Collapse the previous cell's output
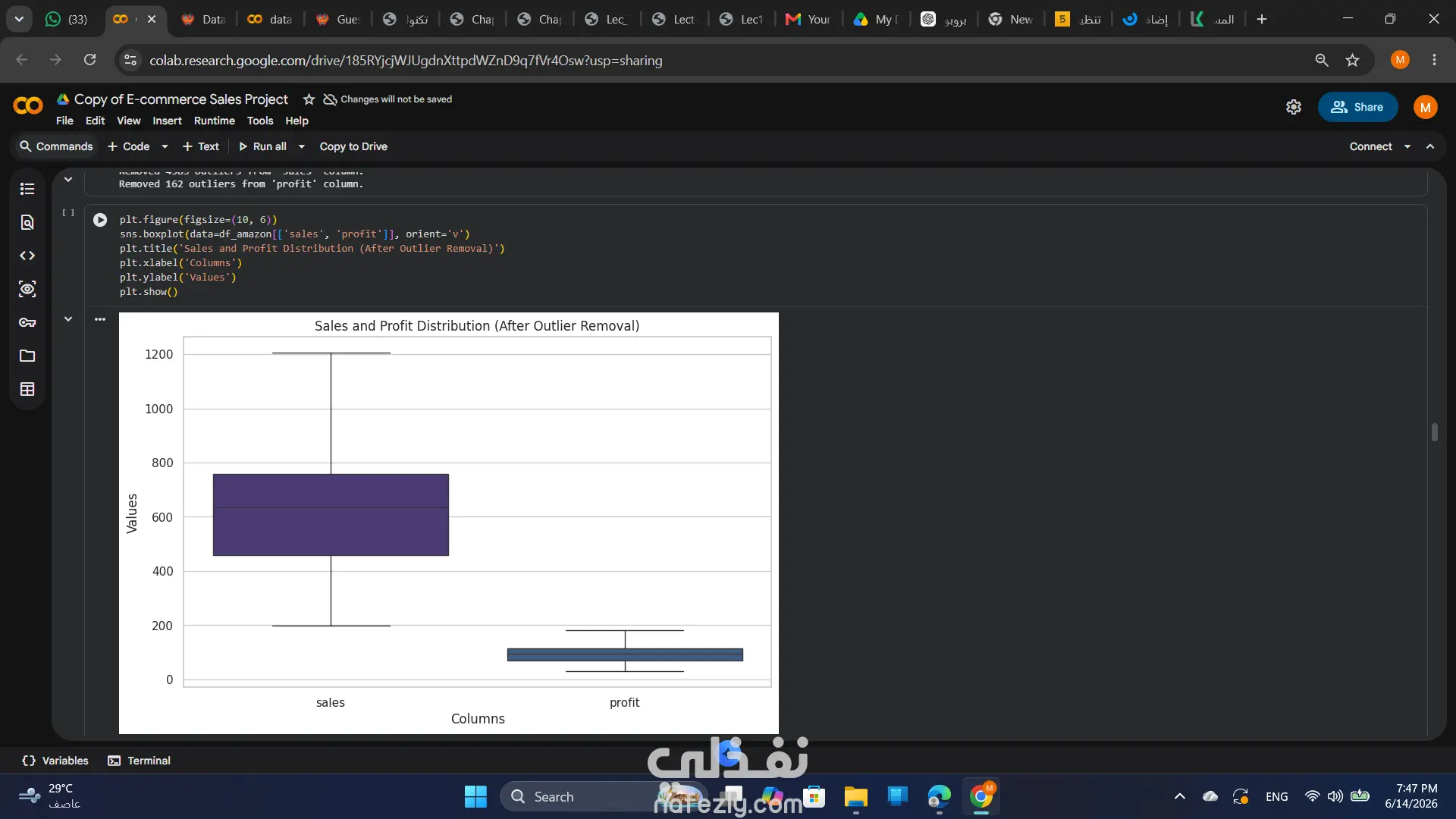This screenshot has height=819, width=1456. 68,179
